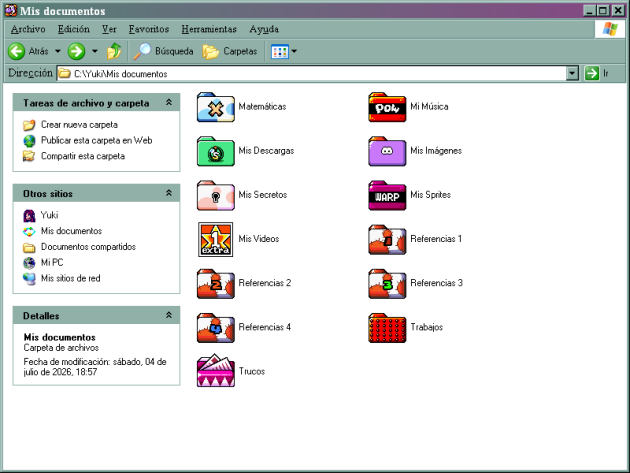Open the Herramientas menu
Image resolution: width=630 pixels, height=473 pixels.
[209, 29]
